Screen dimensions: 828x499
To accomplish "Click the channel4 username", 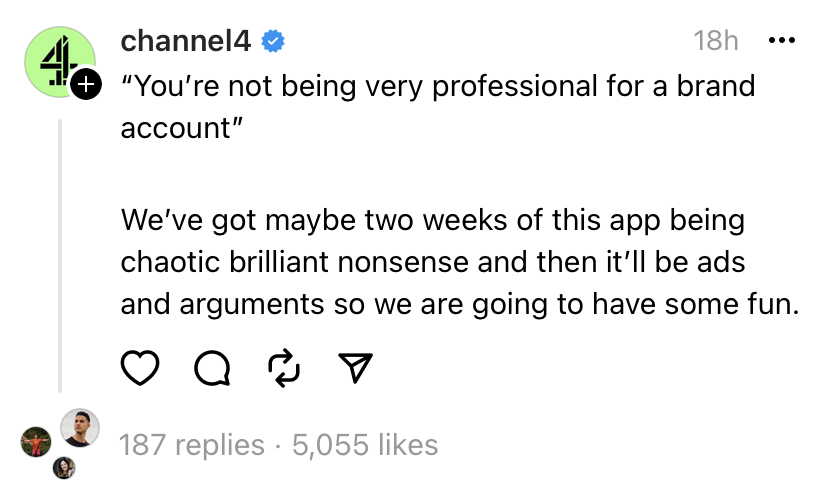I will 187,41.
